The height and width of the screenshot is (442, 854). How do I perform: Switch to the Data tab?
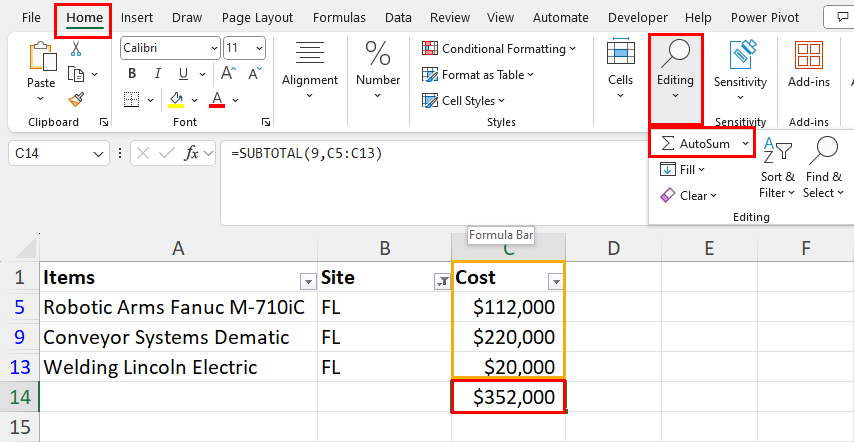click(398, 17)
